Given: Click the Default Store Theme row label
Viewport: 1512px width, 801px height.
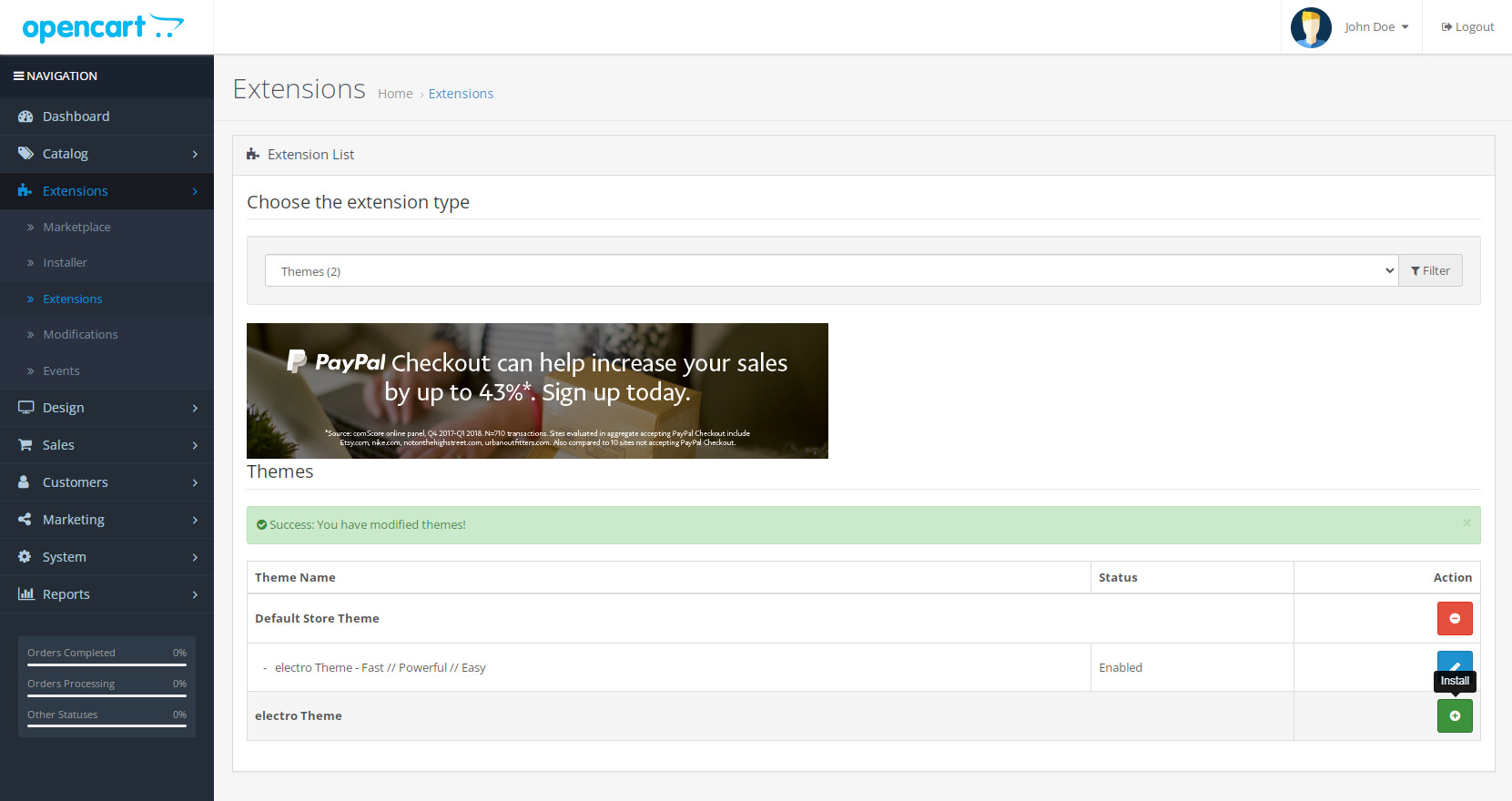Looking at the screenshot, I should tap(317, 618).
